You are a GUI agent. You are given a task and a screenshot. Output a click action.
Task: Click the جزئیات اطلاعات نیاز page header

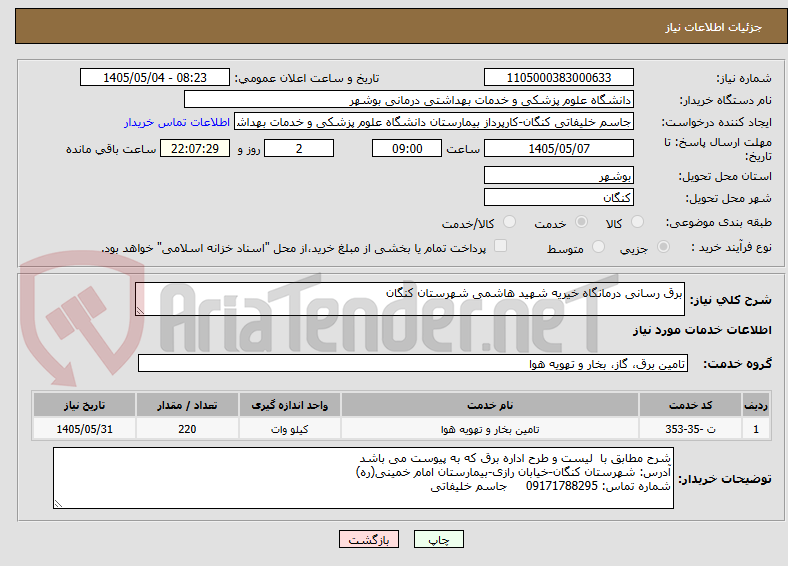[x=714, y=27]
